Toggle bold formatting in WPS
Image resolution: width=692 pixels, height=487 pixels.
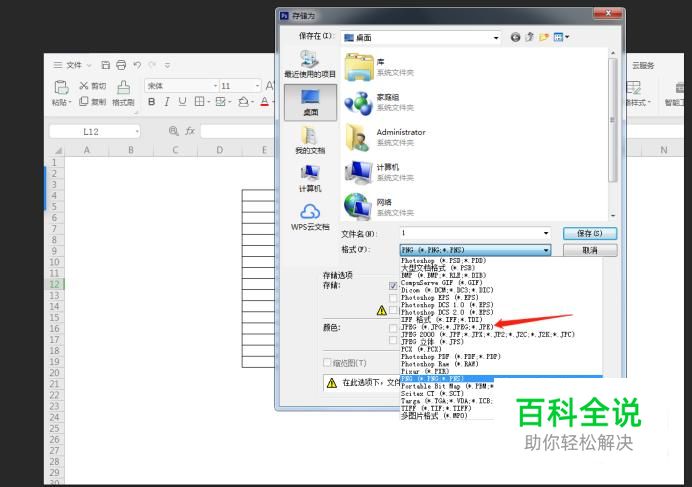coord(151,102)
